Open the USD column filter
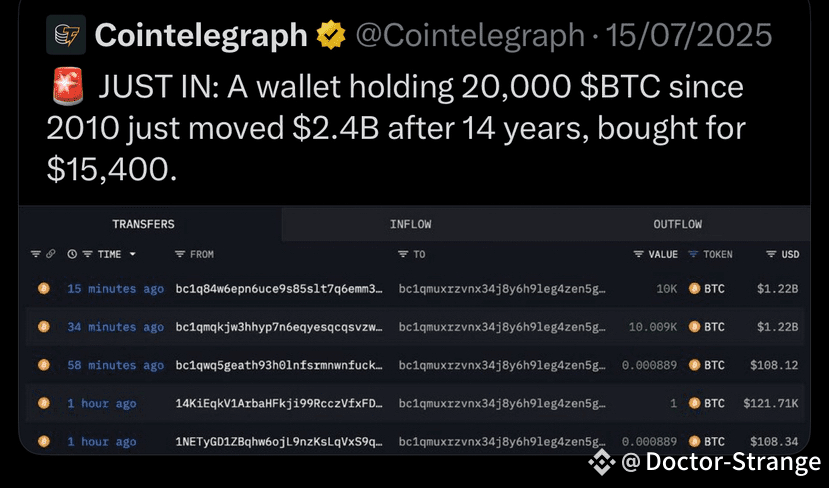The image size is (829, 488). click(771, 254)
